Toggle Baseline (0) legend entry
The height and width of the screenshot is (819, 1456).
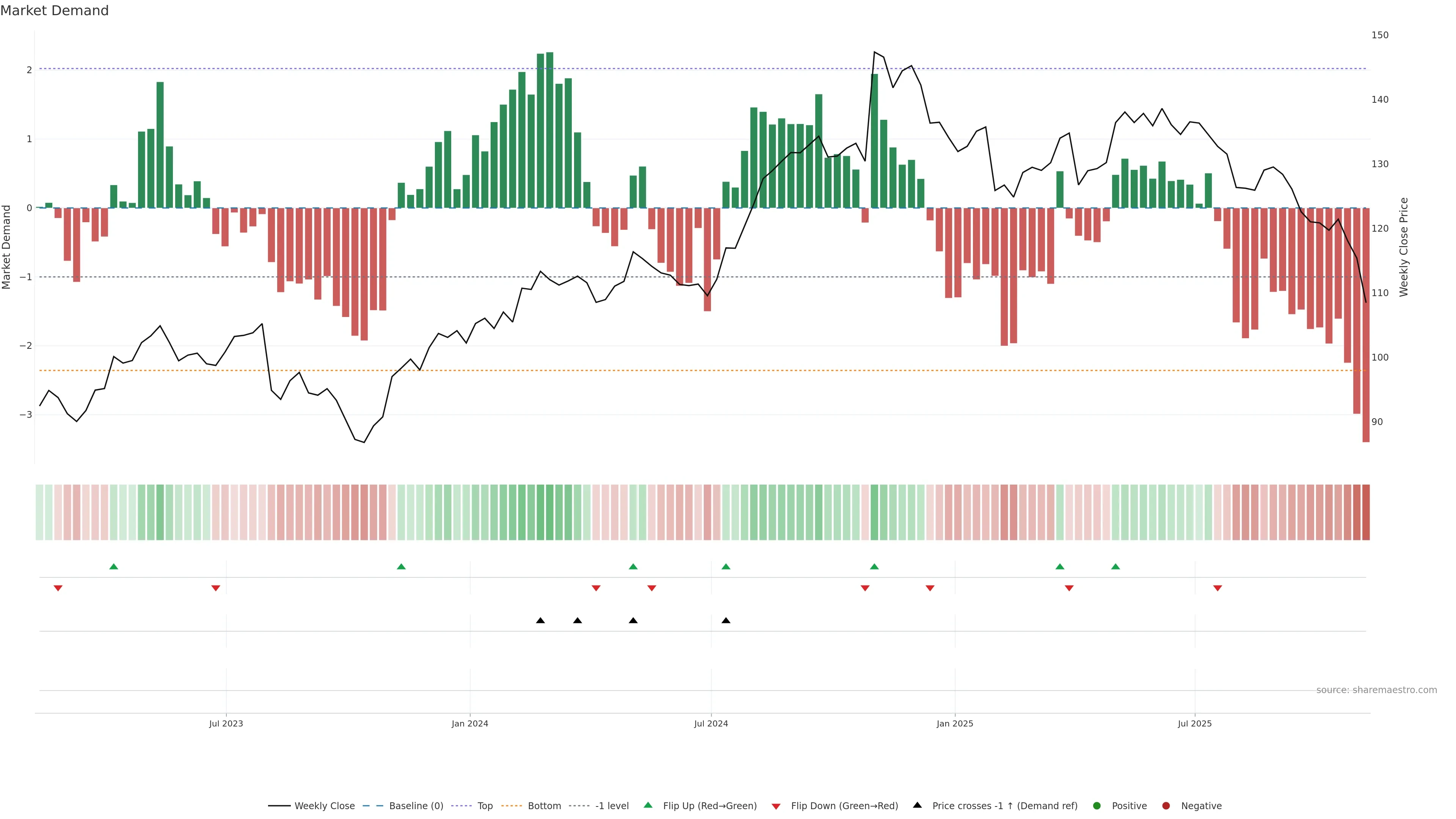pyautogui.click(x=416, y=805)
